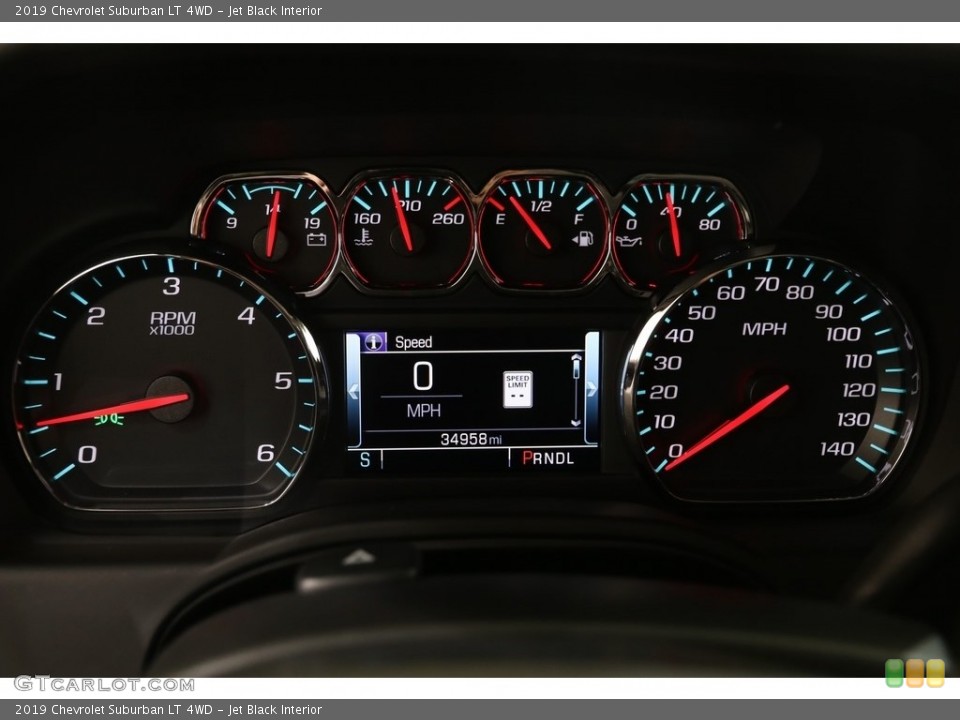Click the F mark on the fuel gauge
The width and height of the screenshot is (960, 720).
(579, 219)
